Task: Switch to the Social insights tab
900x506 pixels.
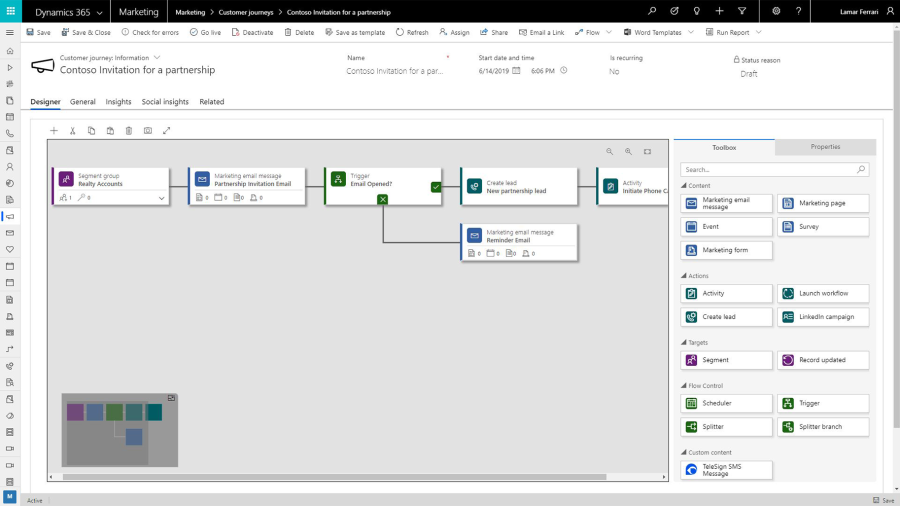Action: 165,102
